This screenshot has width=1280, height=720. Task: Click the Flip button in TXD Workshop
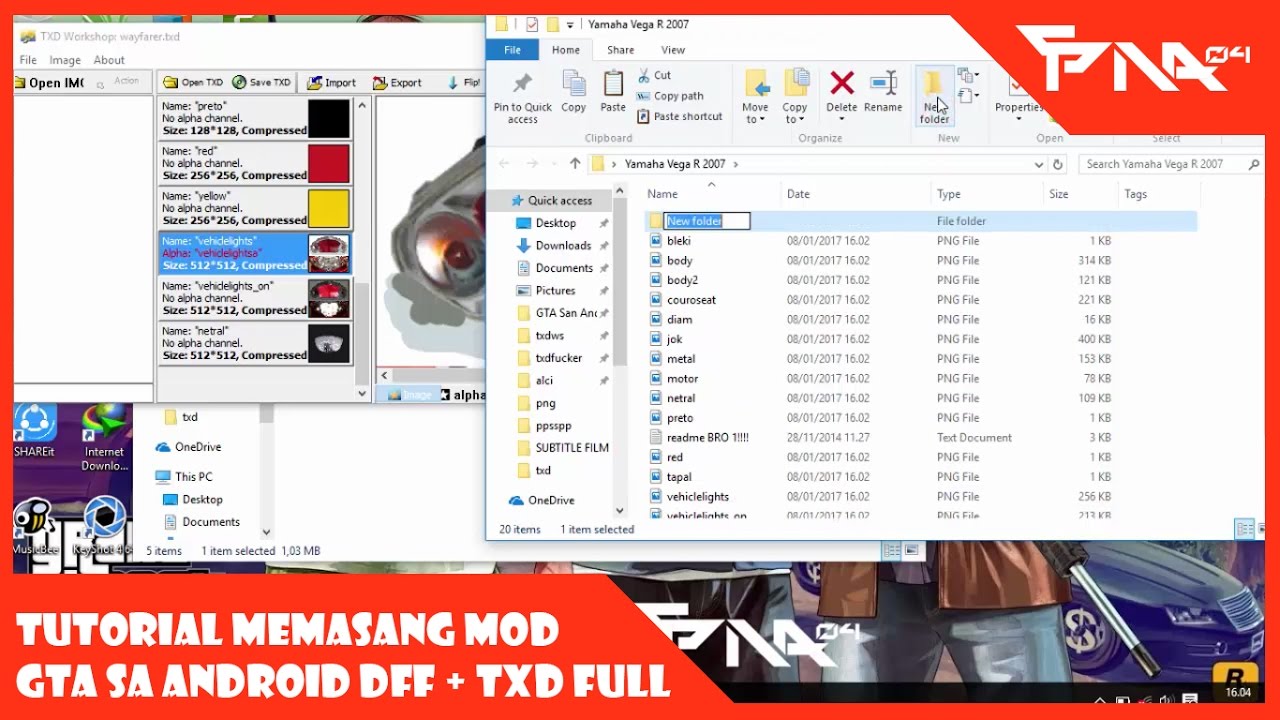(464, 82)
